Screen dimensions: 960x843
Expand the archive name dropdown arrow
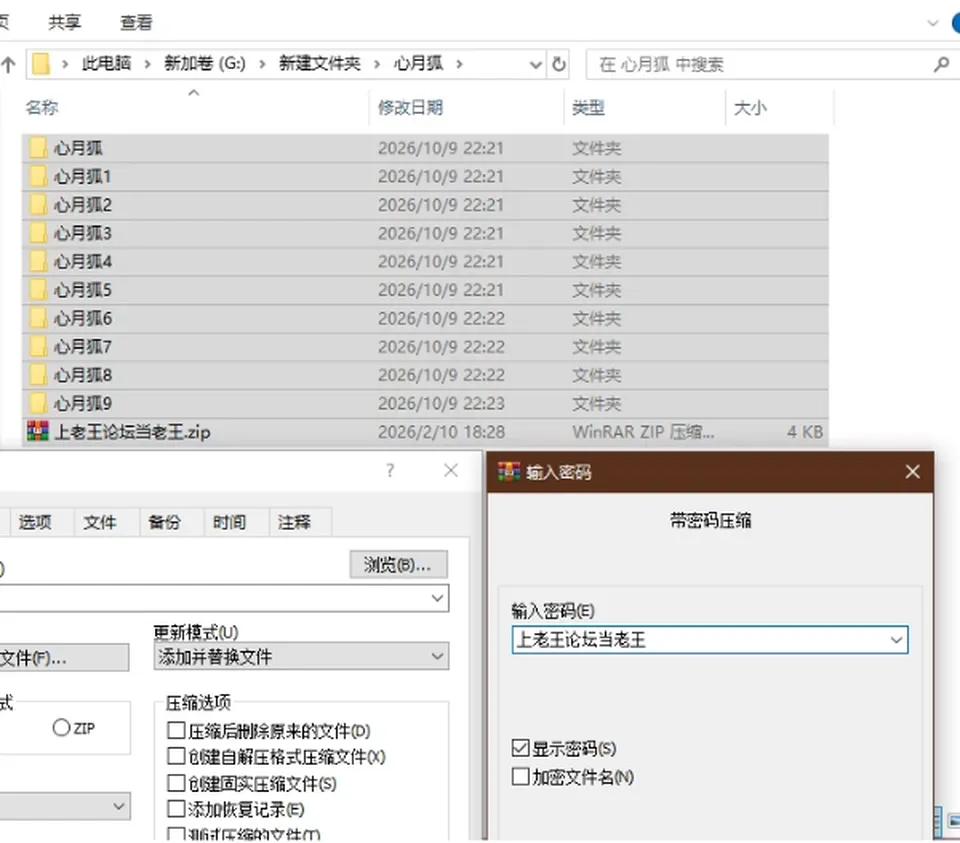click(x=437, y=598)
